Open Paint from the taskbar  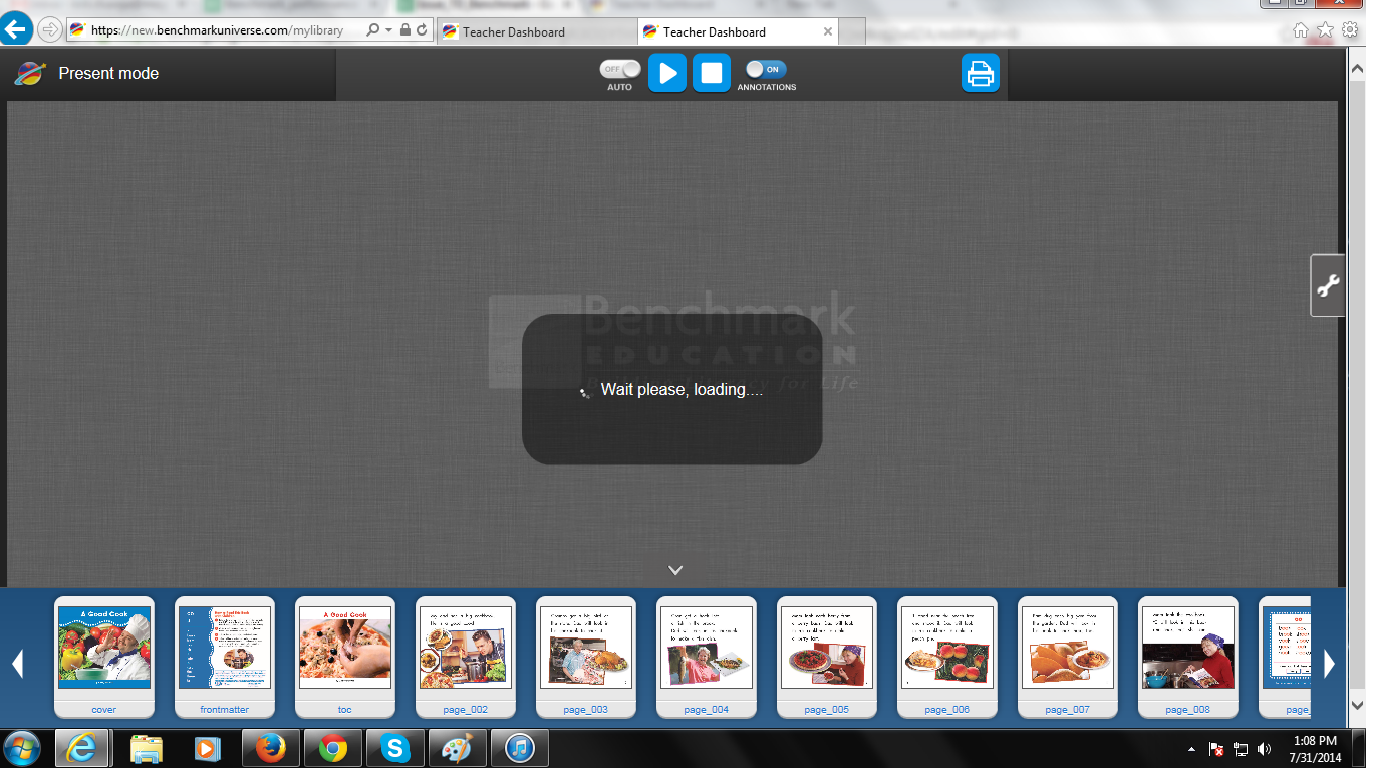coord(457,748)
